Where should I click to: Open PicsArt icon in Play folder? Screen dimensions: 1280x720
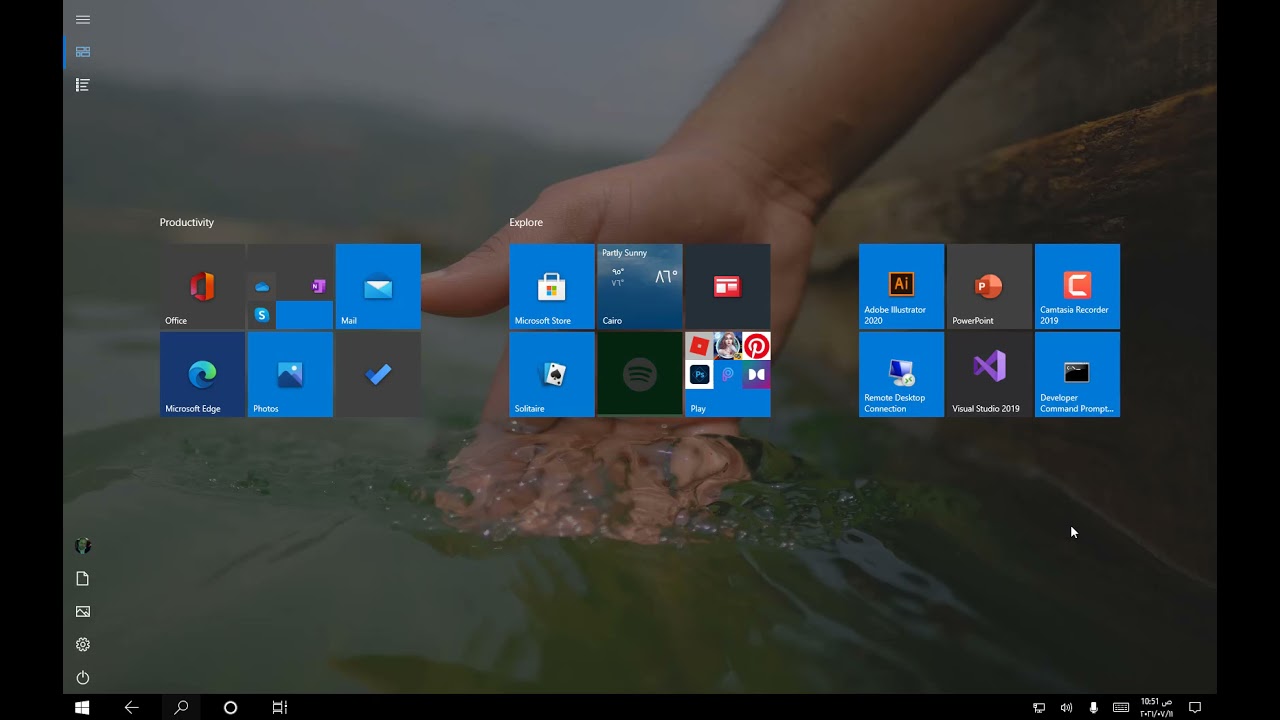pyautogui.click(x=728, y=375)
